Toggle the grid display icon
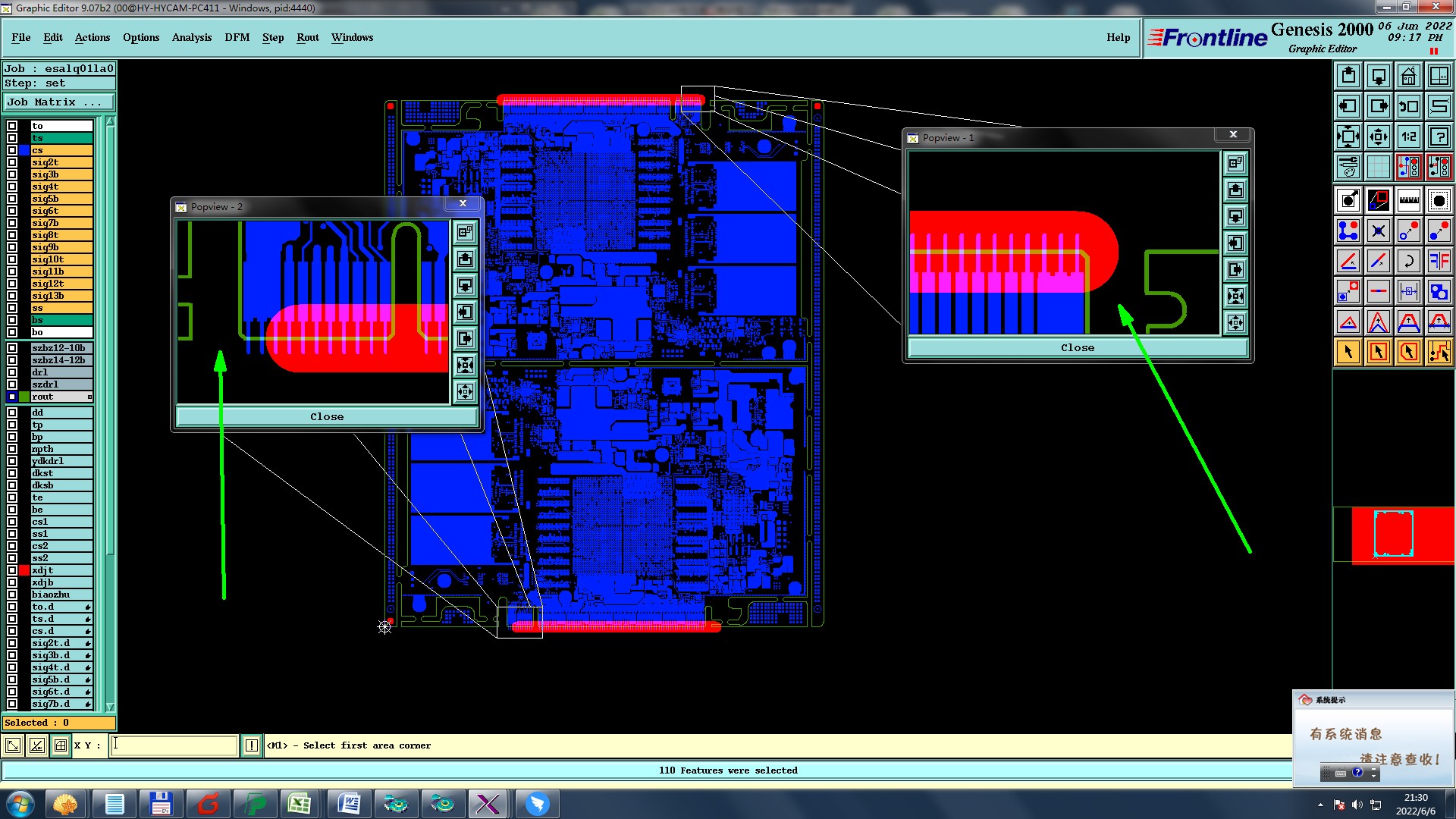This screenshot has width=1456, height=819. tap(1378, 167)
